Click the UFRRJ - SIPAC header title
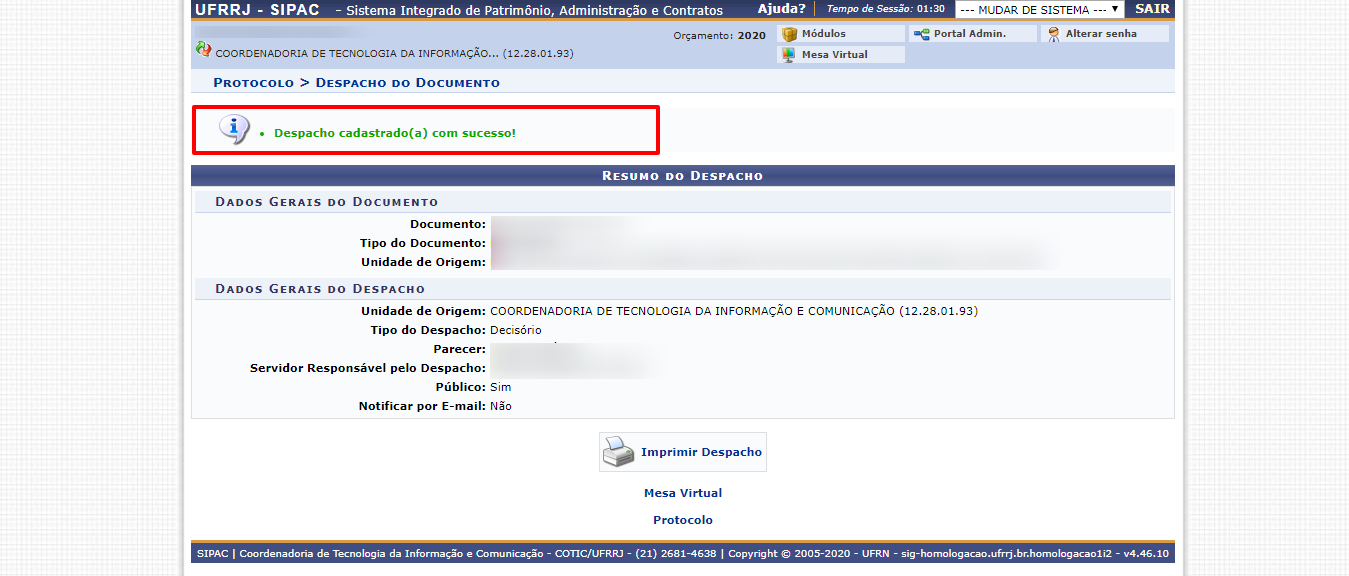The width and height of the screenshot is (1349, 576). [x=257, y=10]
